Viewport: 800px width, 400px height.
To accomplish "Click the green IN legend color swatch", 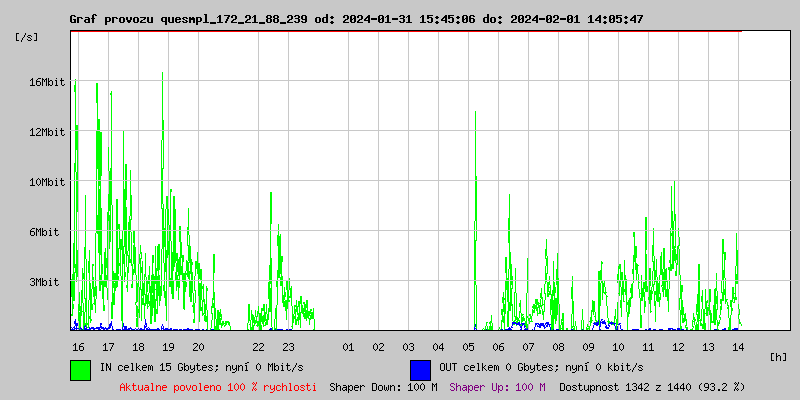I will click(81, 369).
